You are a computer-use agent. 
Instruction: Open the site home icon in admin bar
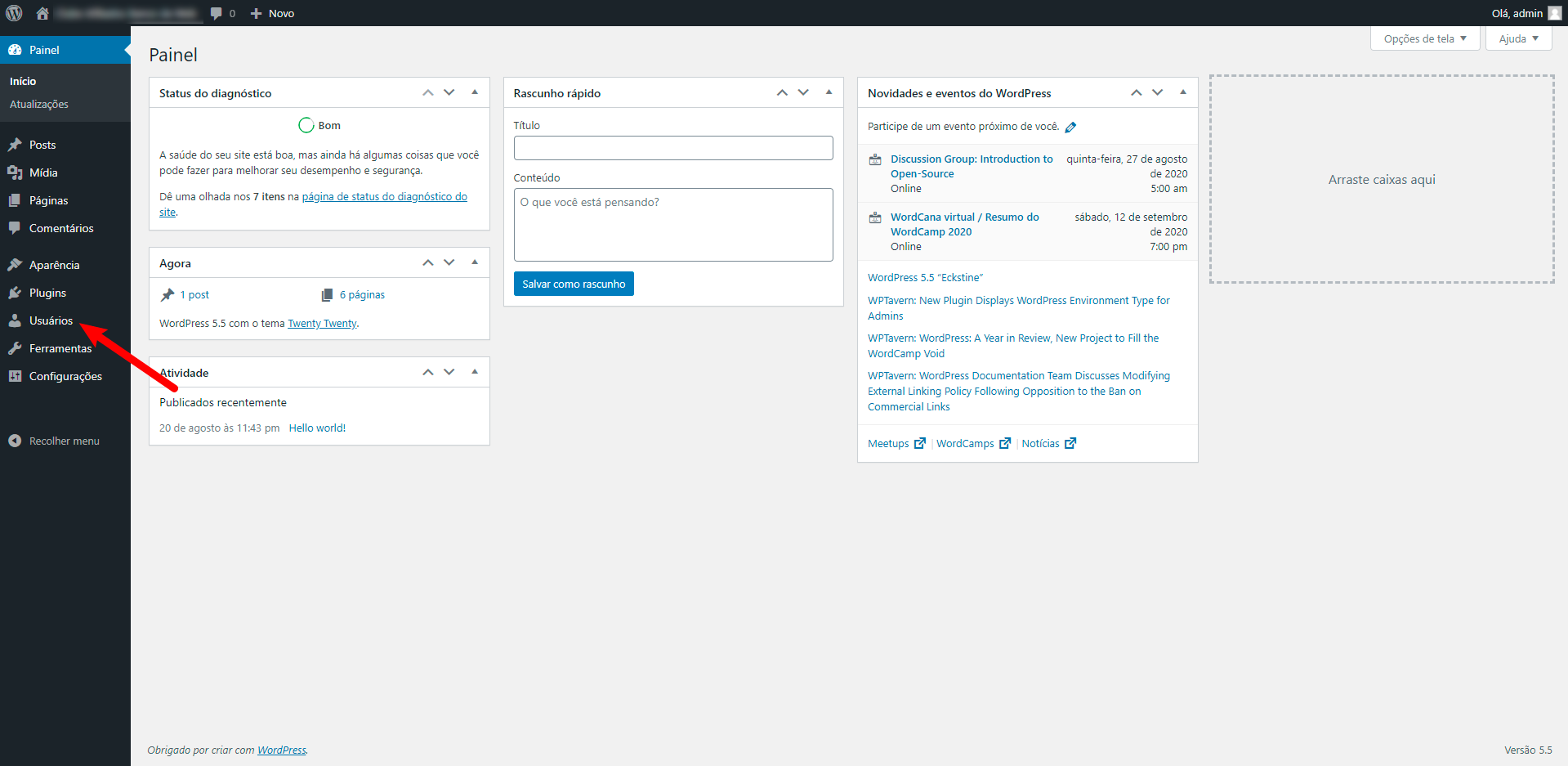coord(42,13)
